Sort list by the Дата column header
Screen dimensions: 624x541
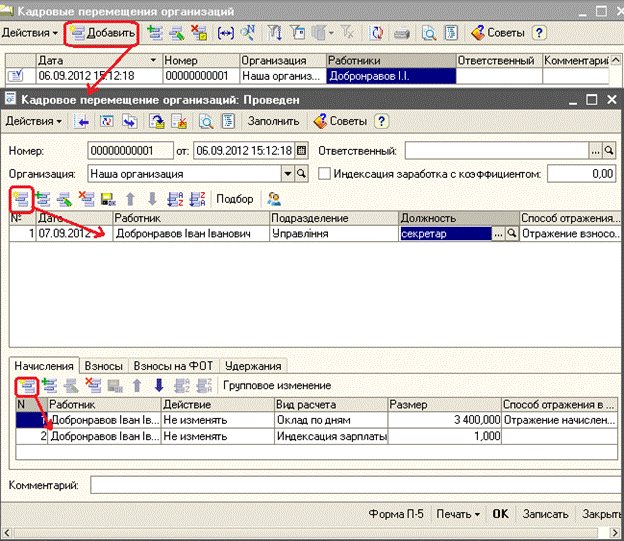click(x=99, y=61)
